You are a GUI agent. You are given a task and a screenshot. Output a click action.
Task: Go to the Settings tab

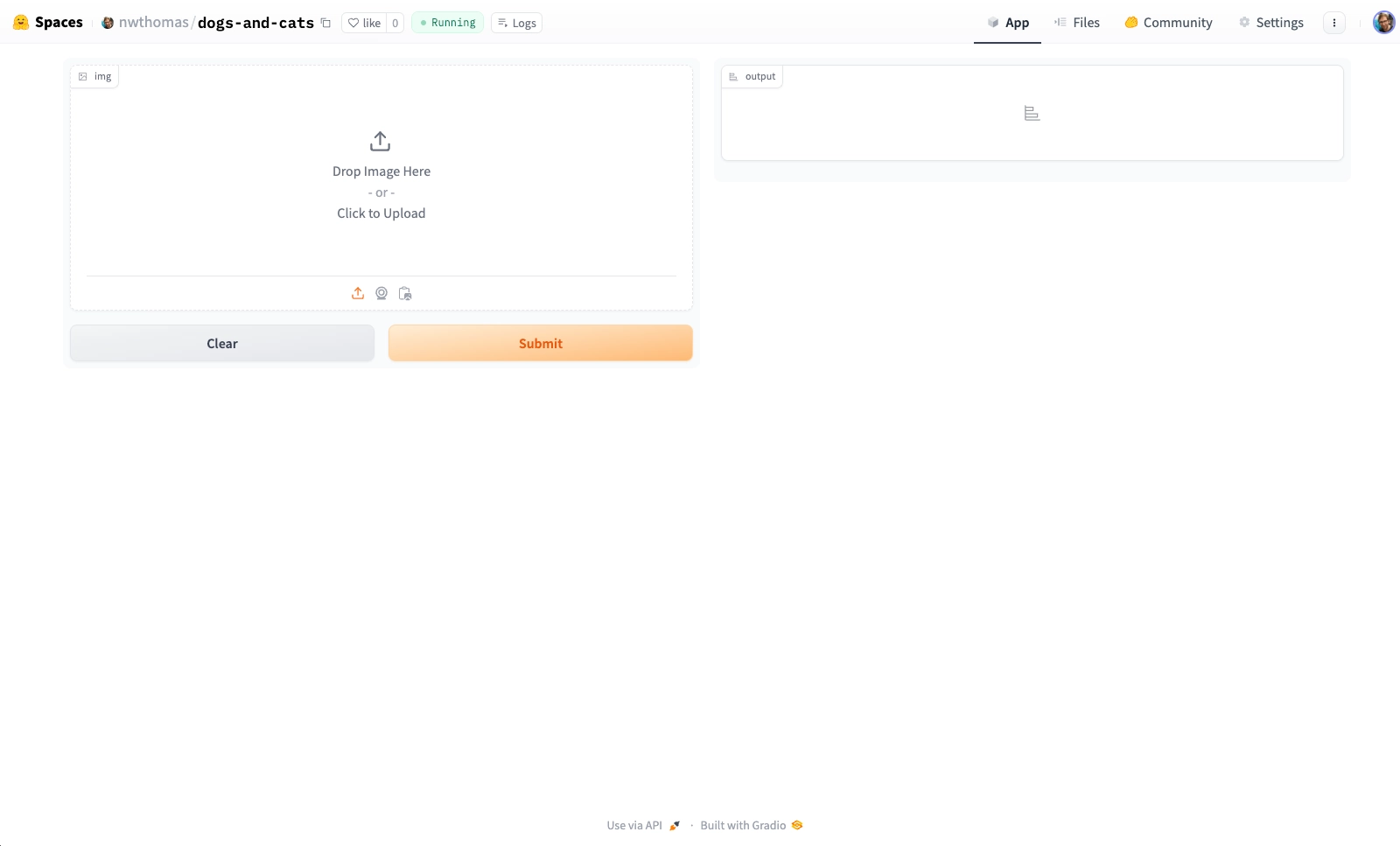pos(1270,23)
